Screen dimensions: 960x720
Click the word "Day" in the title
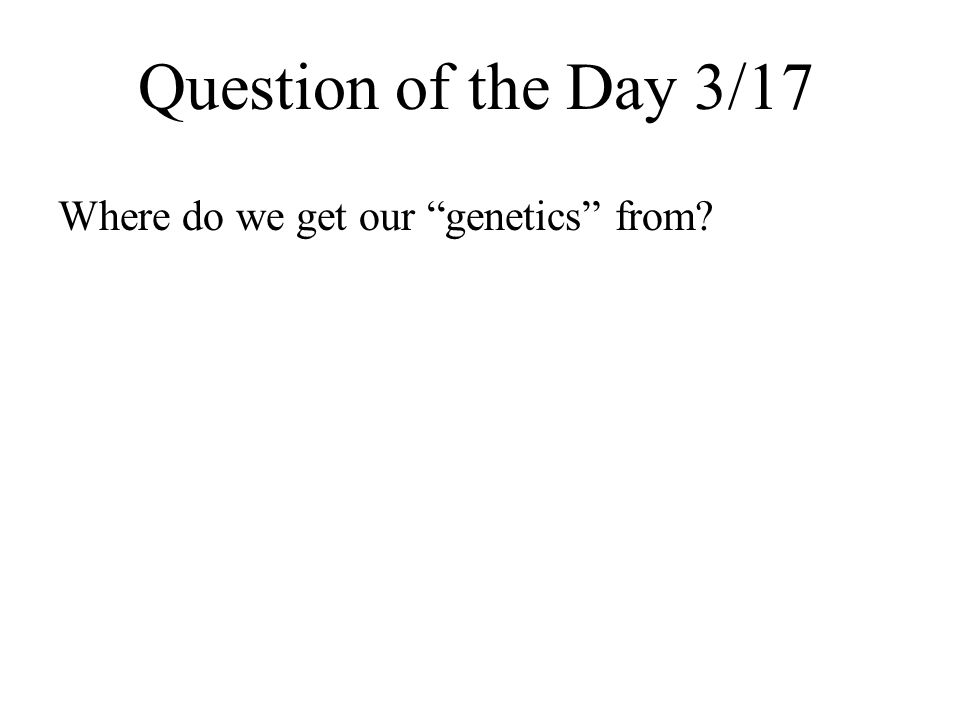point(620,92)
